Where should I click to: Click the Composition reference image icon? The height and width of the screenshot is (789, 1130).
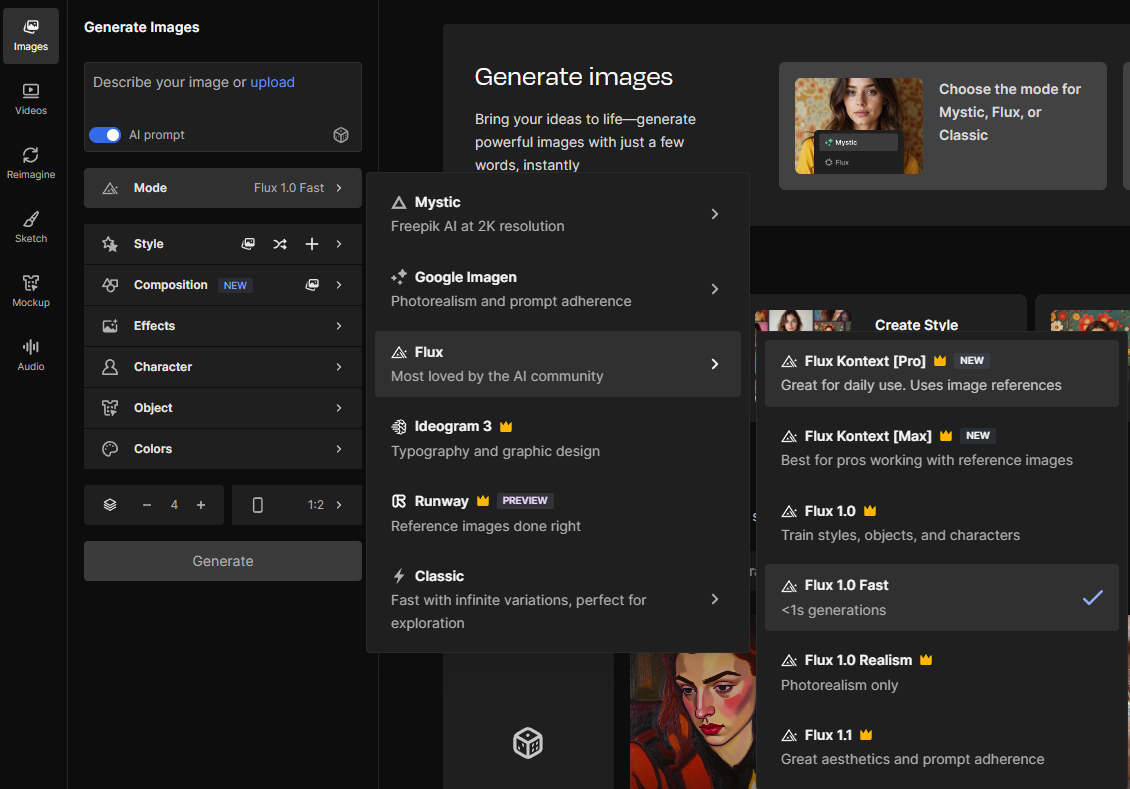coord(312,285)
